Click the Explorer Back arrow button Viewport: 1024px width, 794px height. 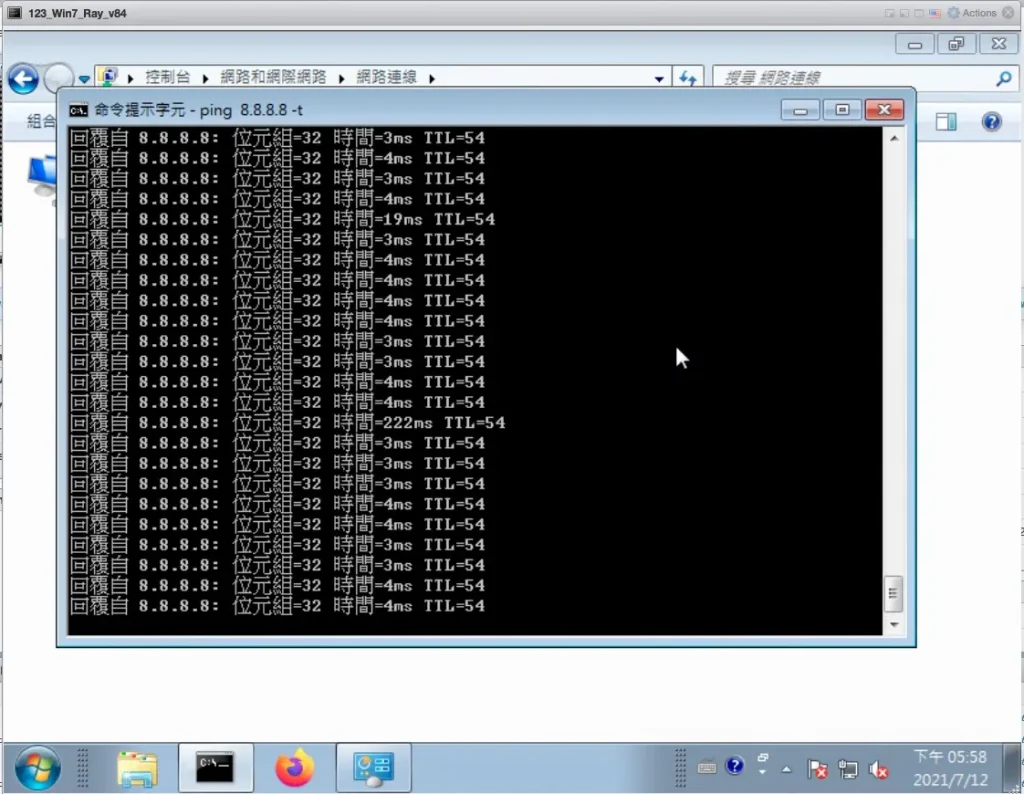23,78
